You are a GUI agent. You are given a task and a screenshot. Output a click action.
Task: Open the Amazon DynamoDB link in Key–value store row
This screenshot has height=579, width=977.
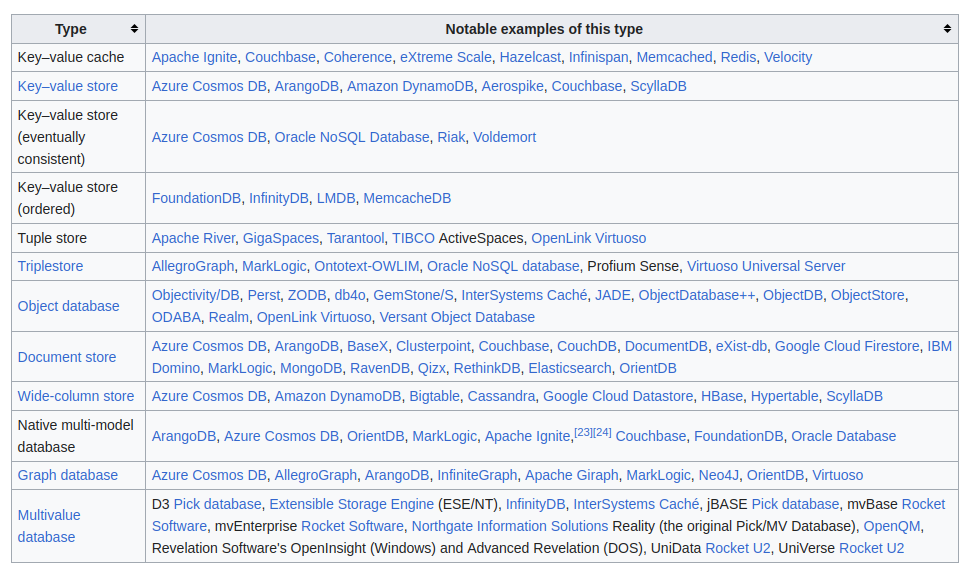[x=410, y=86]
